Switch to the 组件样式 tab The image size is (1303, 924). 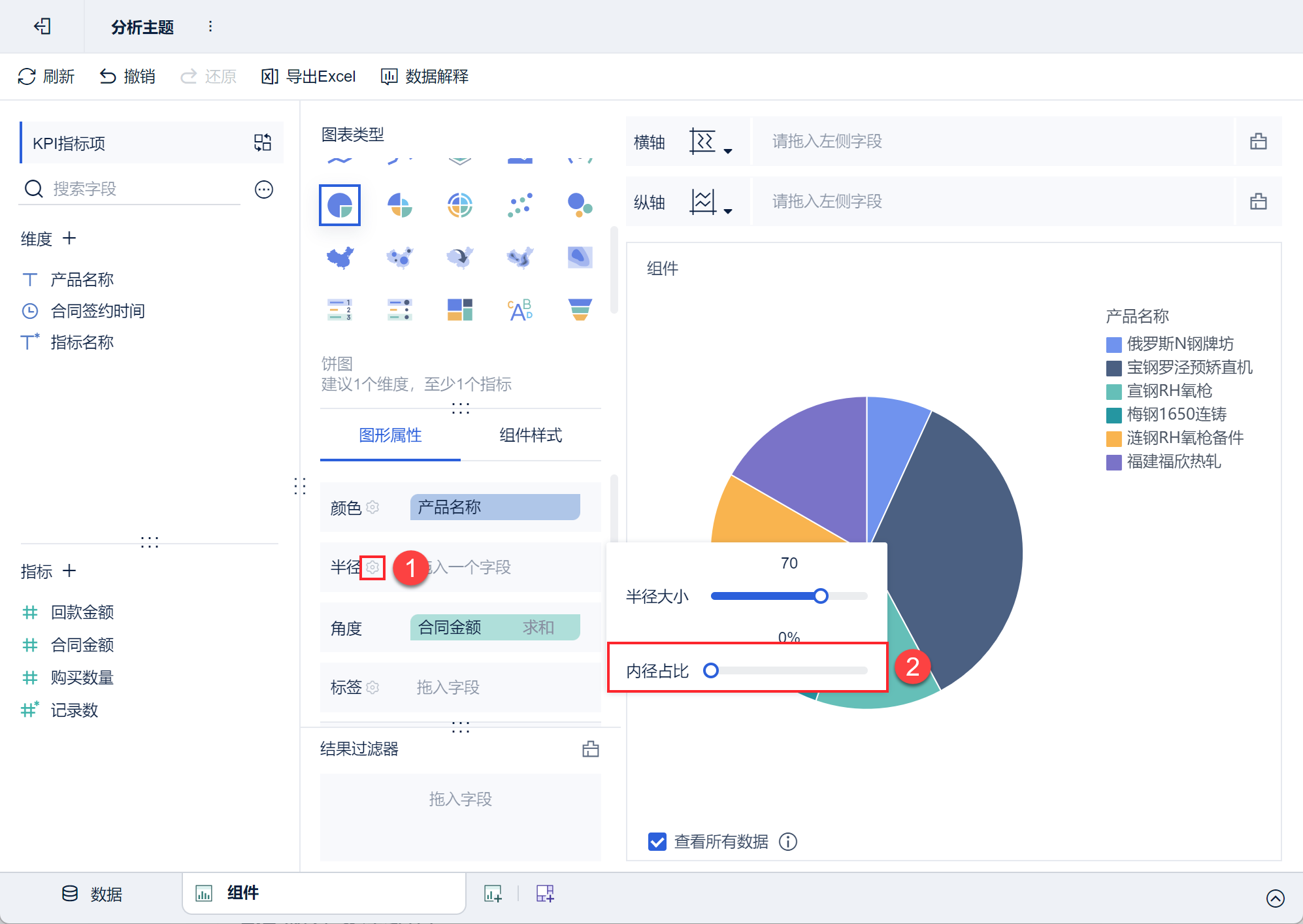click(531, 435)
